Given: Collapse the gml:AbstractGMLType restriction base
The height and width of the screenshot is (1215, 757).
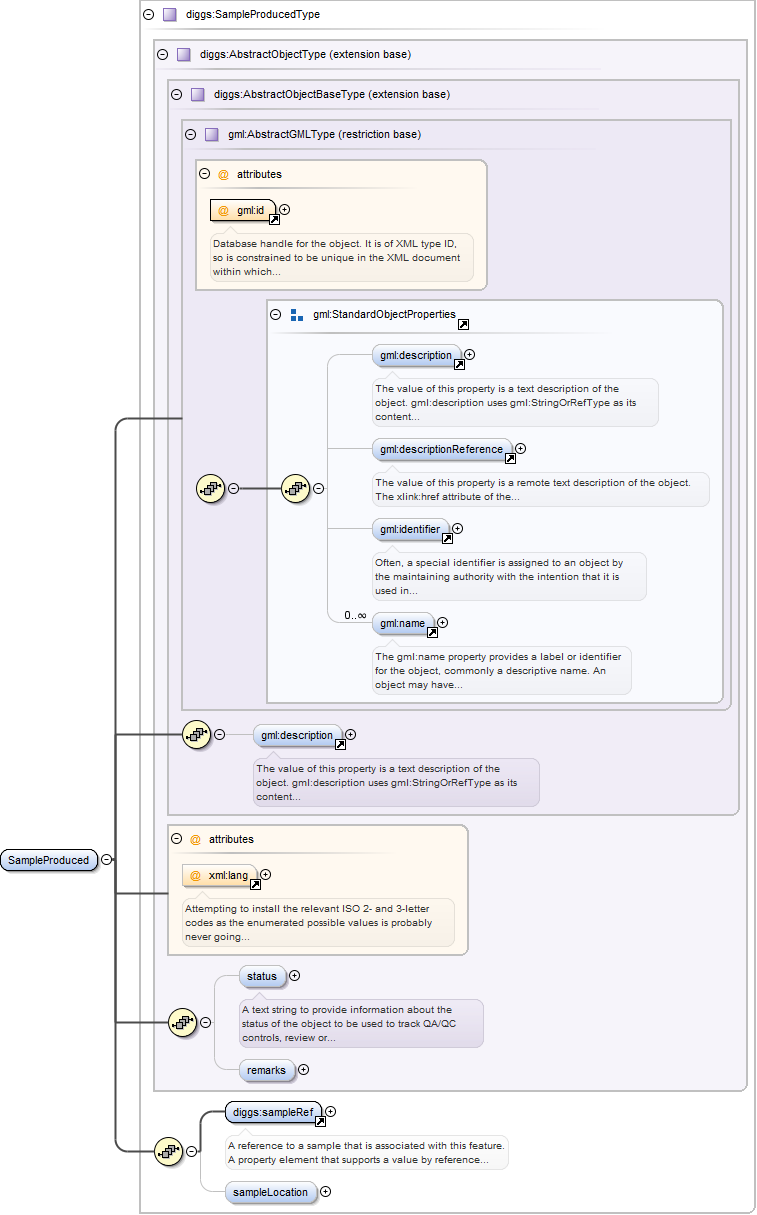Looking at the screenshot, I should (x=189, y=134).
